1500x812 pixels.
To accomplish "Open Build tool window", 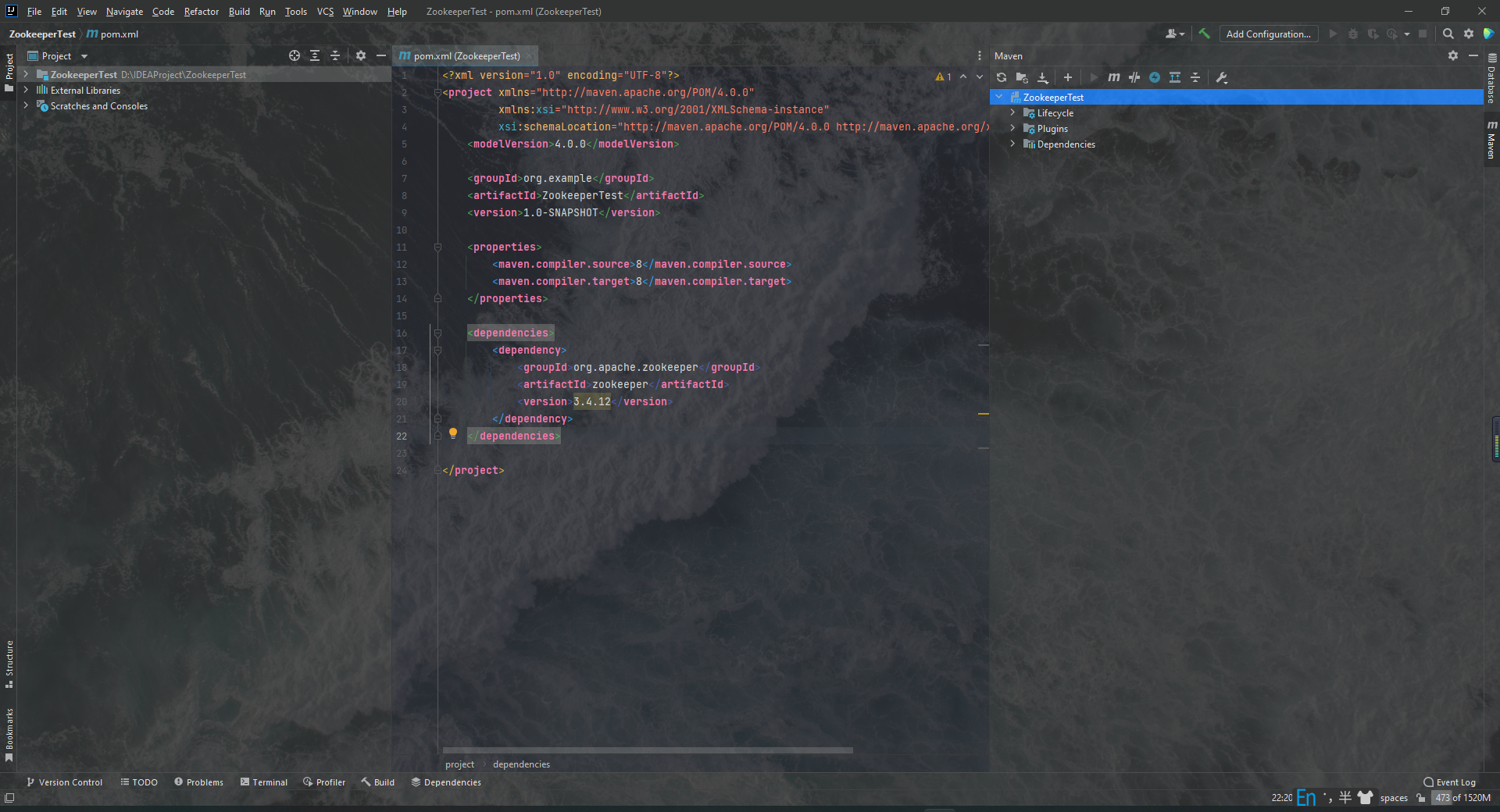I will point(378,782).
